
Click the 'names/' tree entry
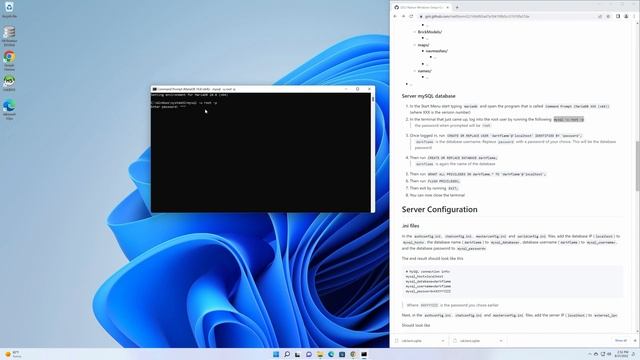coord(424,71)
